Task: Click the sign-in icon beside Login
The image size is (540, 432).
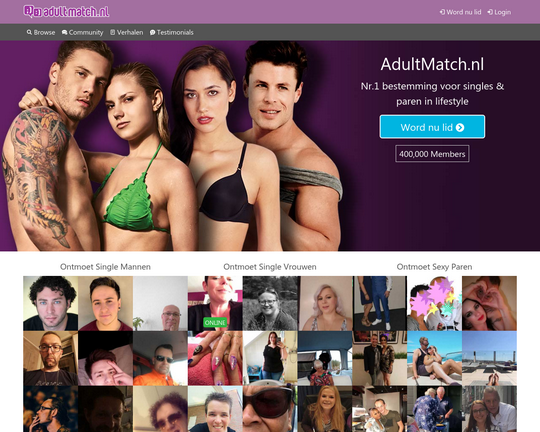Action: (x=490, y=12)
